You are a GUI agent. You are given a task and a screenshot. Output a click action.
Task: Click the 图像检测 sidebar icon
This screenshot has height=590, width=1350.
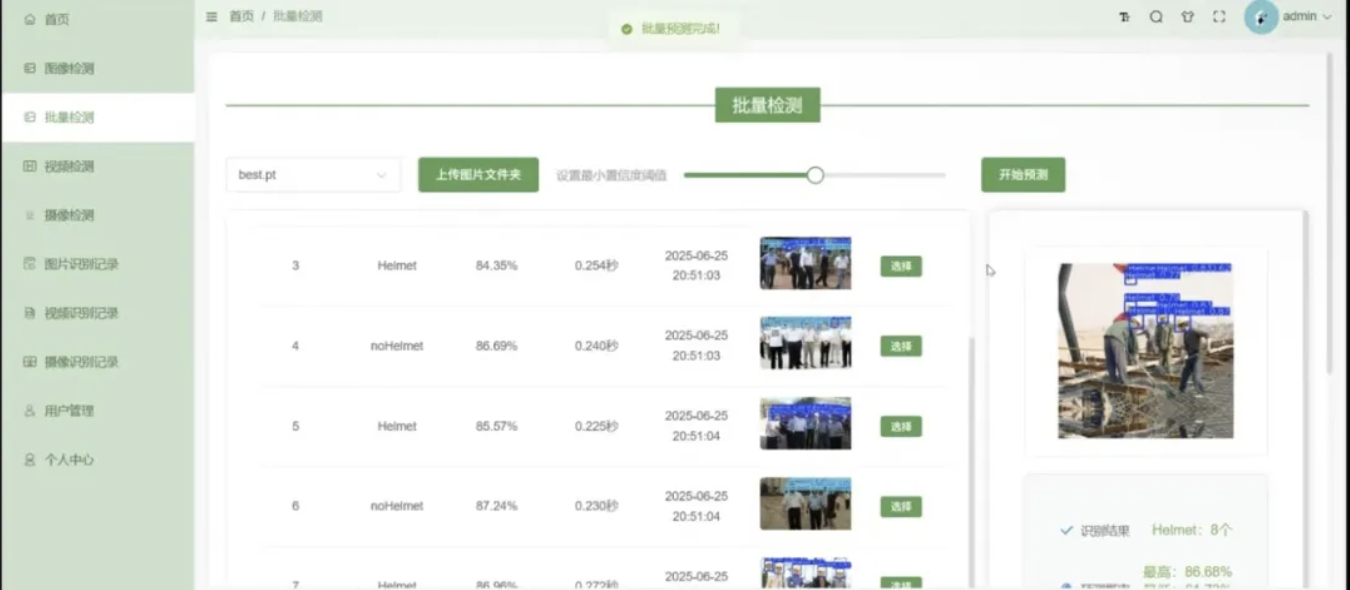click(29, 68)
